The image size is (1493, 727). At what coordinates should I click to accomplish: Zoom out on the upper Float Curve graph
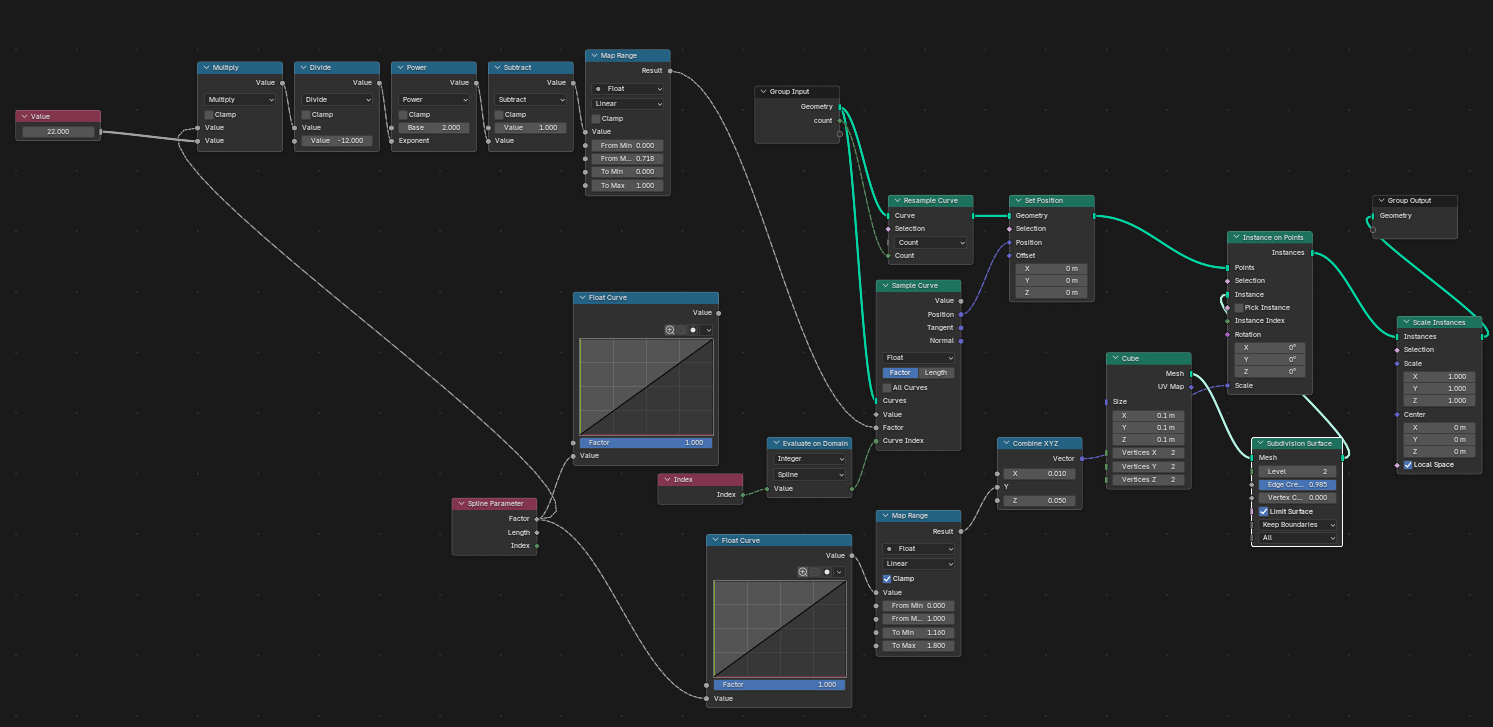point(681,329)
